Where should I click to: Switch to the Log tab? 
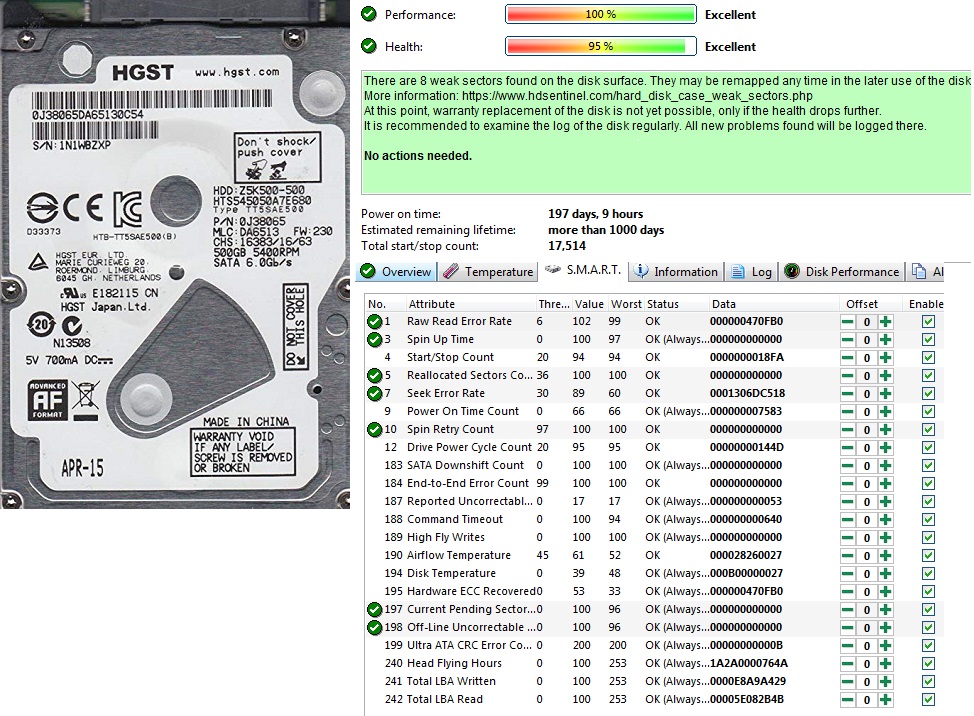click(x=752, y=271)
